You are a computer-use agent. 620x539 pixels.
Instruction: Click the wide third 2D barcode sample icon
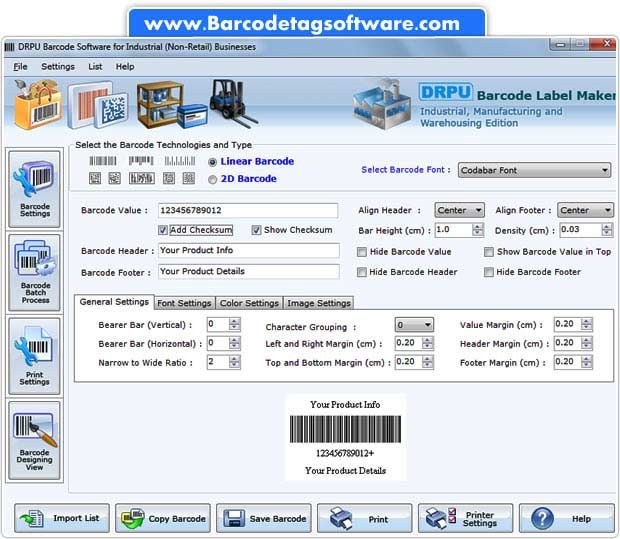click(142, 178)
